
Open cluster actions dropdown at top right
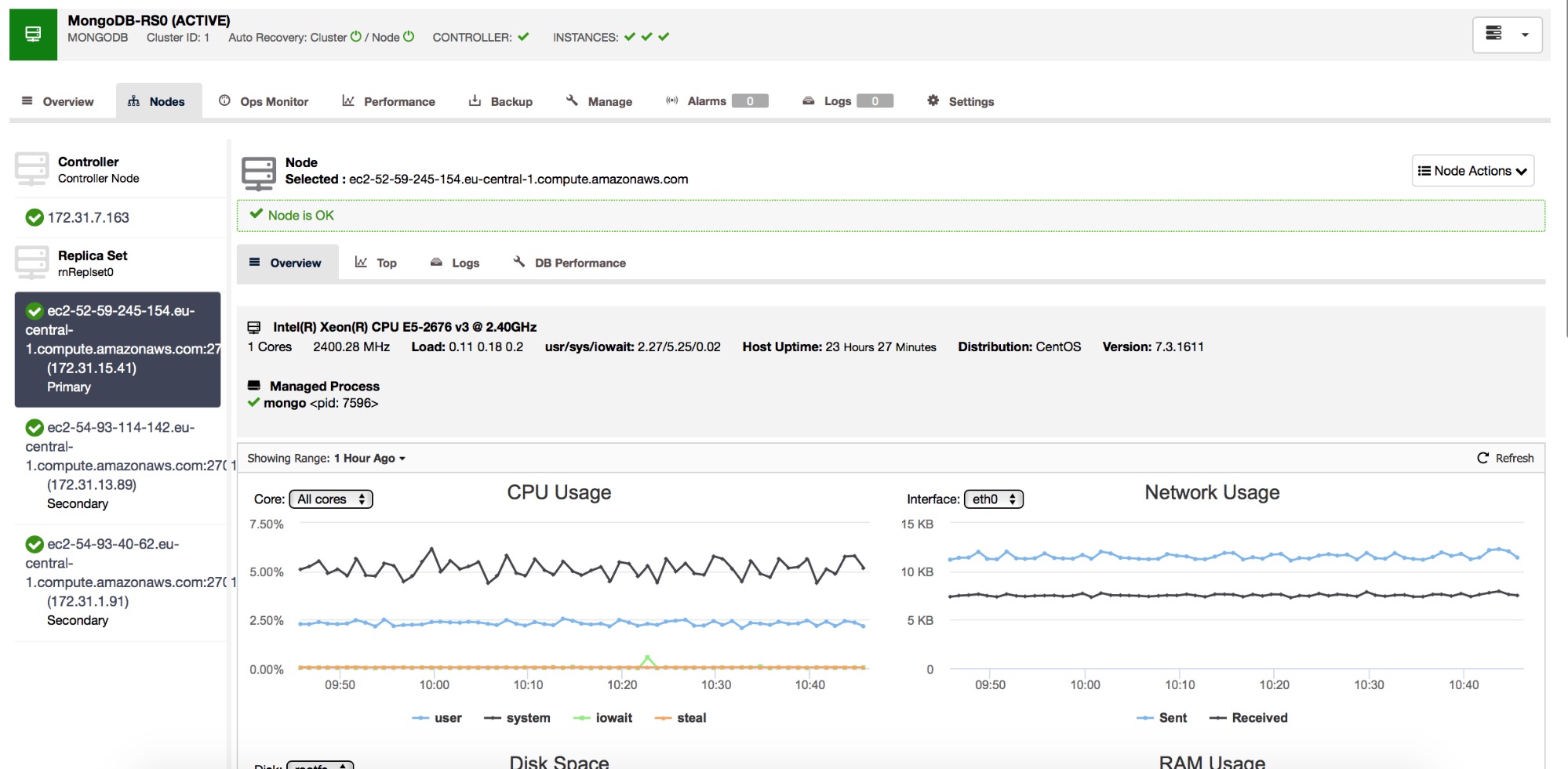pos(1507,34)
